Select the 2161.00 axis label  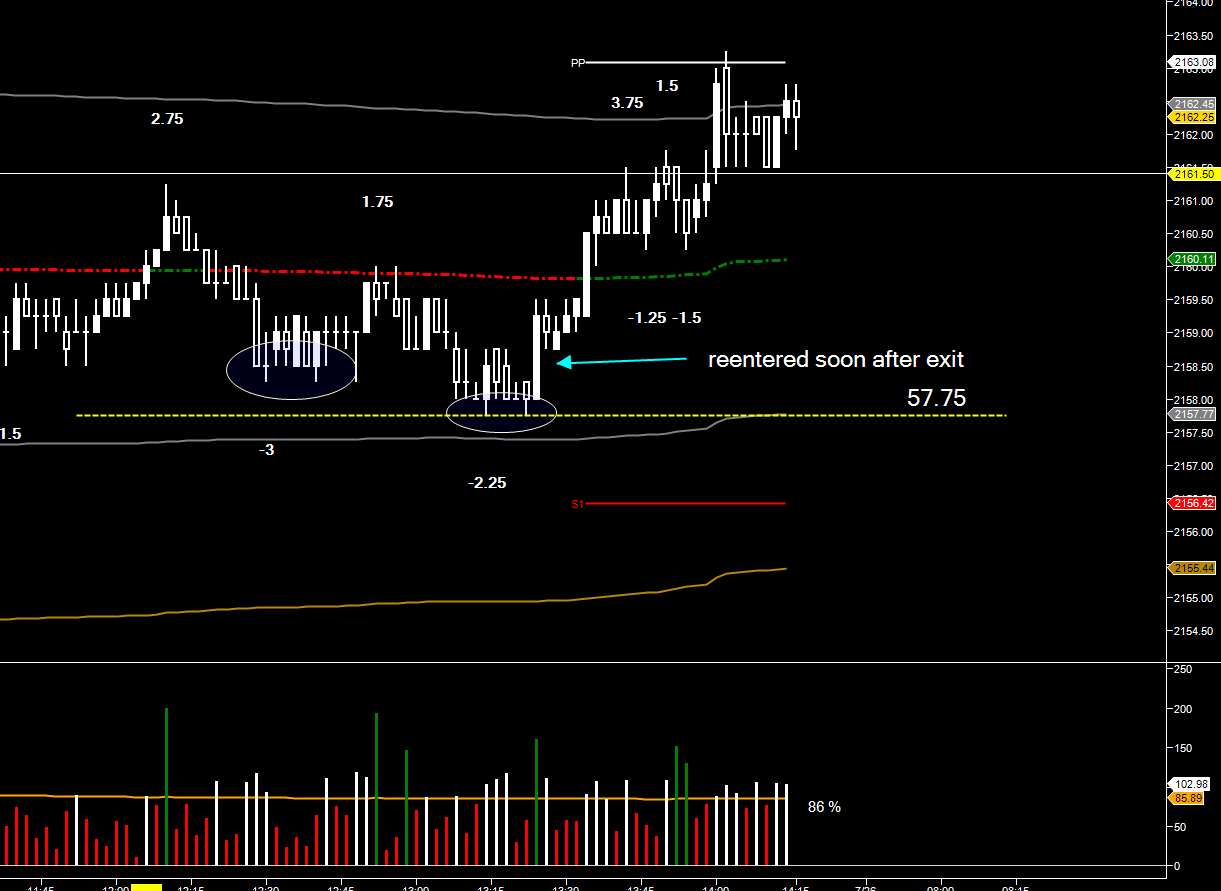1192,201
